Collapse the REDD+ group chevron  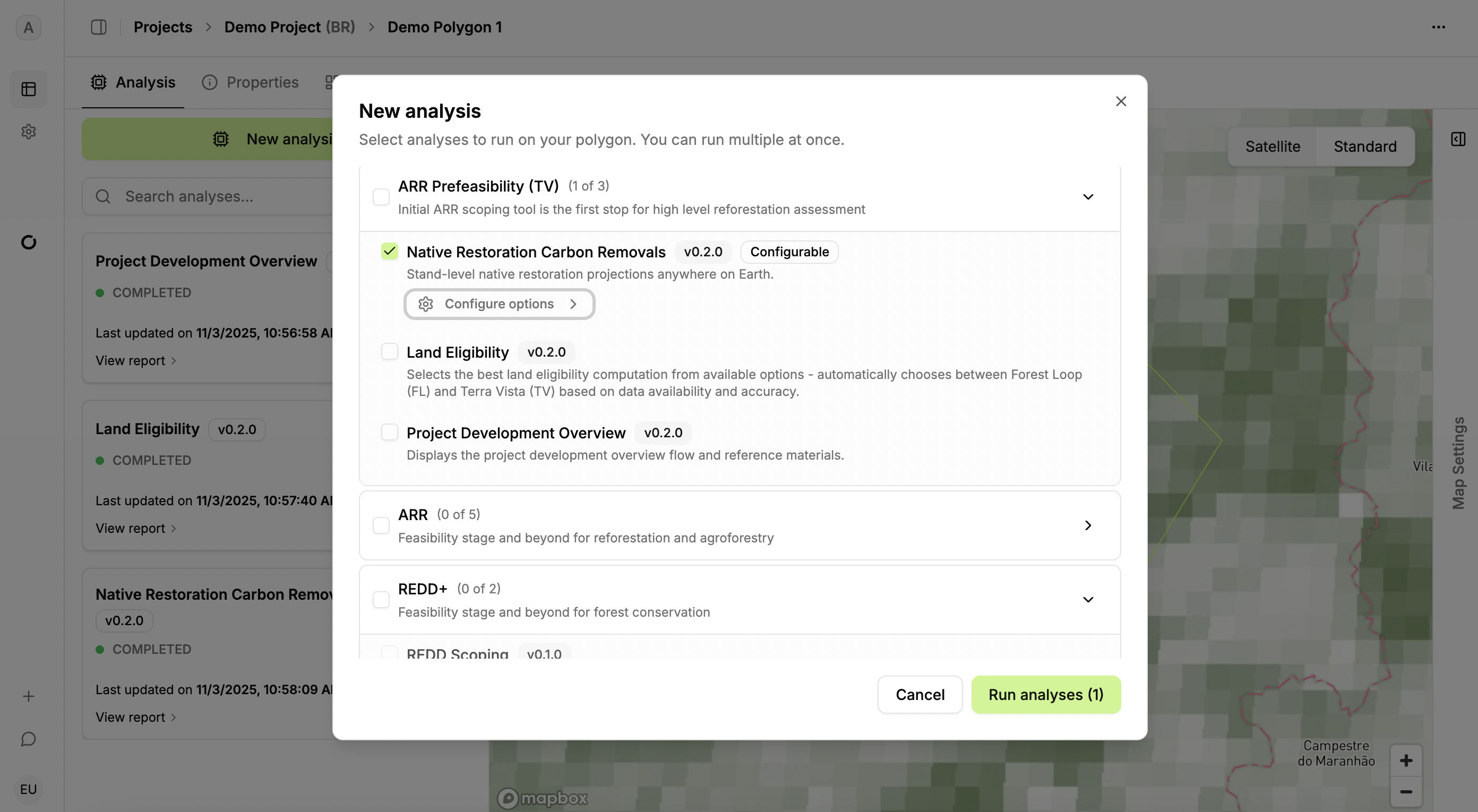(x=1088, y=600)
